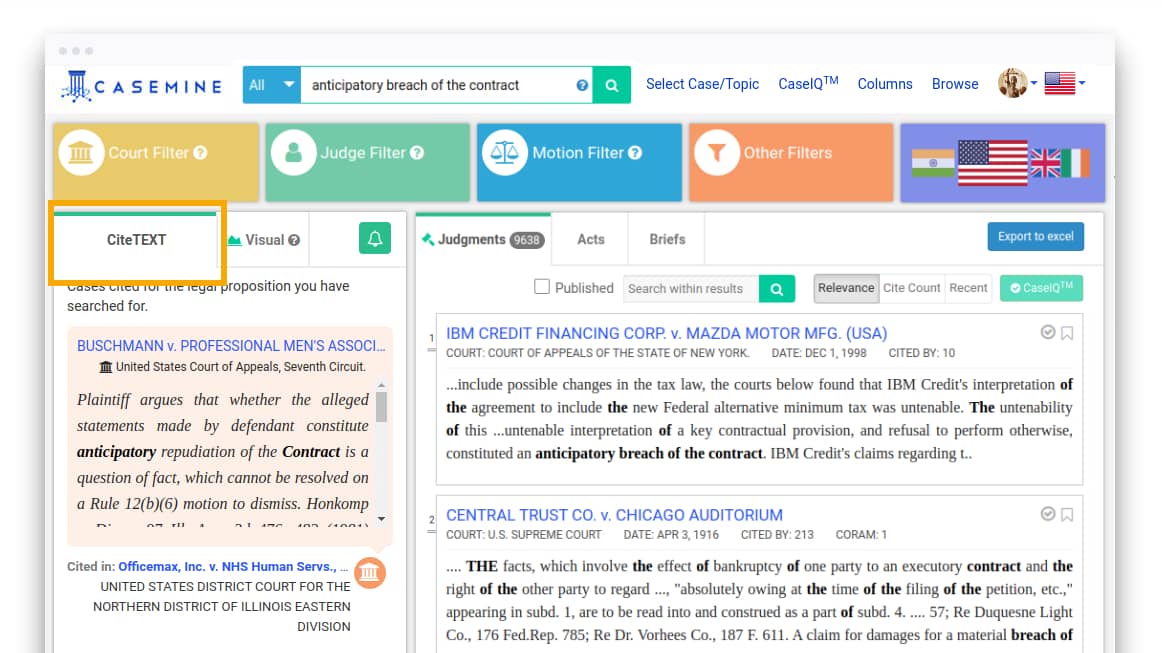The image size is (1162, 653).
Task: Click the teal search magnifier button in header
Action: [611, 85]
